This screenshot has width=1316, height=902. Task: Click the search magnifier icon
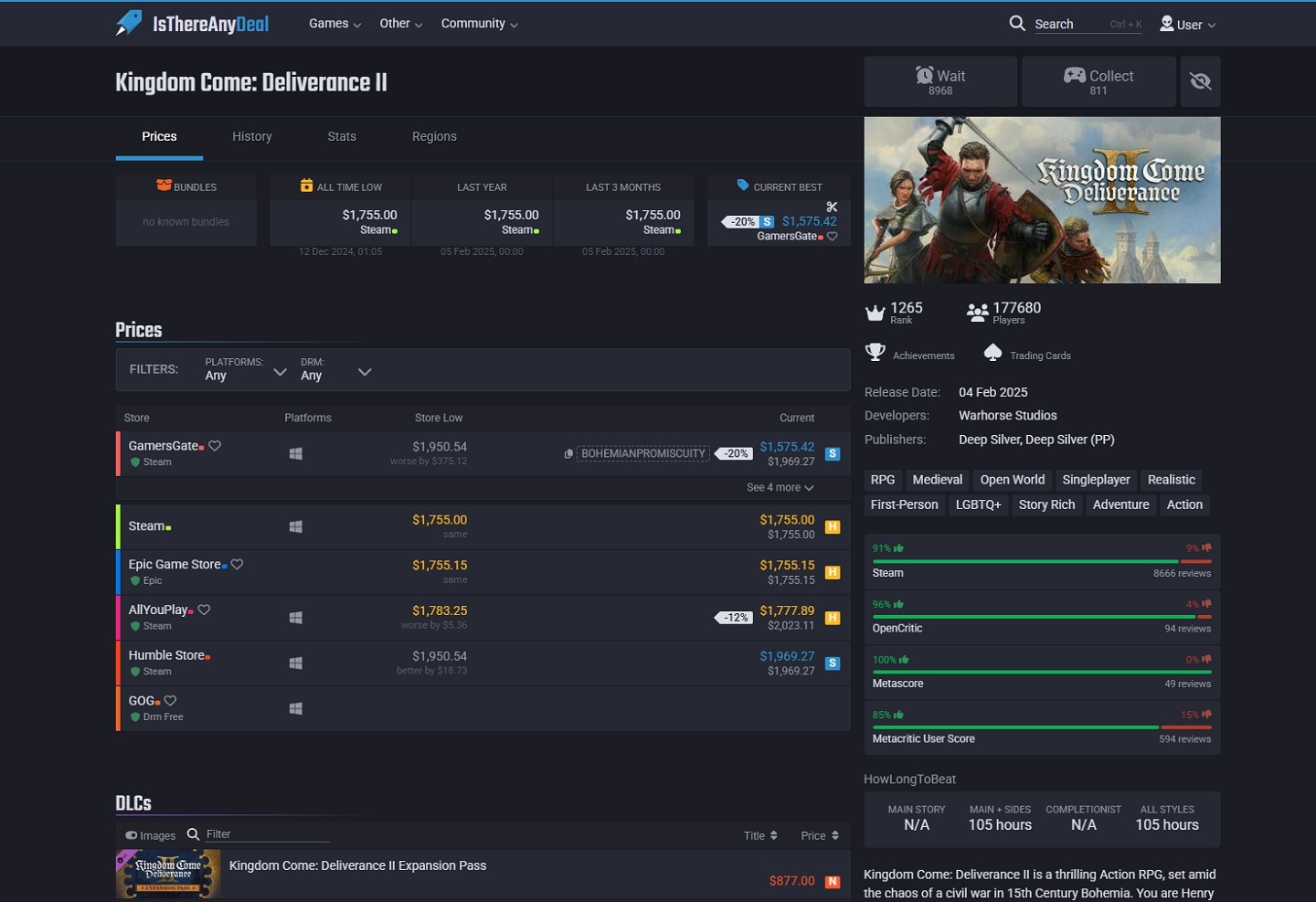[x=1017, y=24]
